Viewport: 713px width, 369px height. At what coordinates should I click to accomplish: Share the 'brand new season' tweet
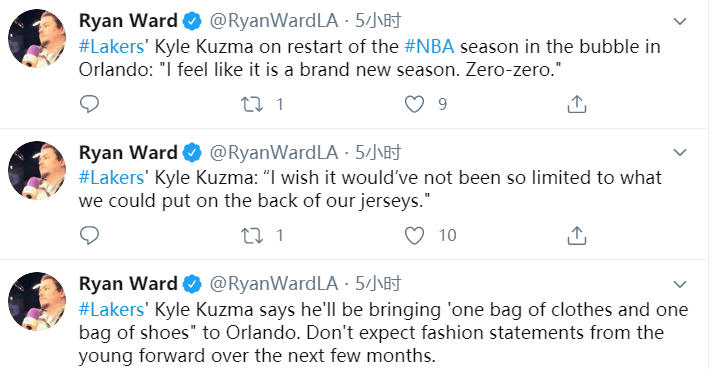[577, 104]
